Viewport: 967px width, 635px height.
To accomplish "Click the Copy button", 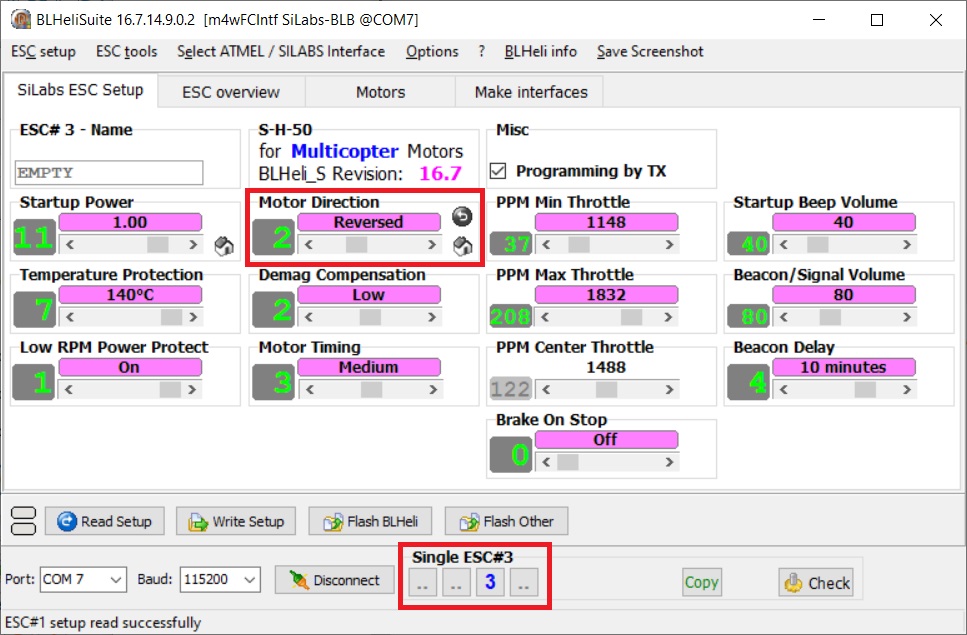I will 702,582.
